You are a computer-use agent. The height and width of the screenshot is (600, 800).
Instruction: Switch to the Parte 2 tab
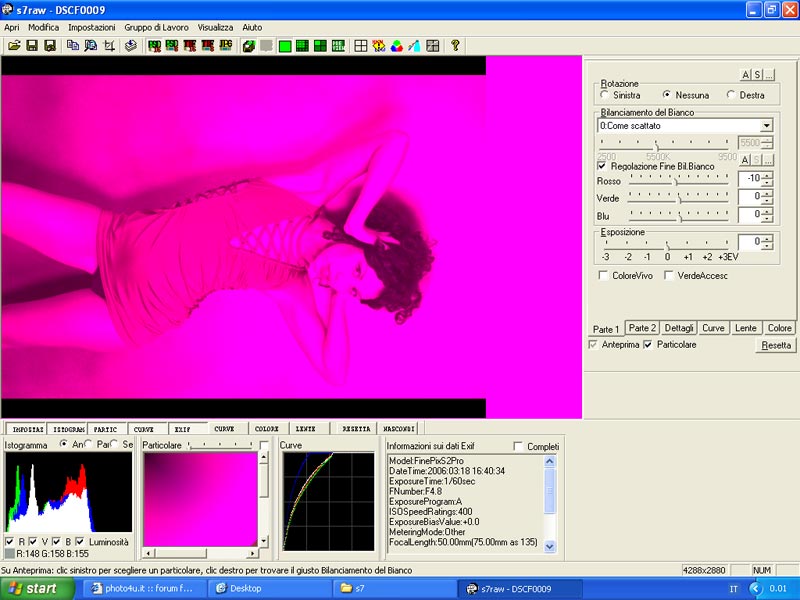[x=642, y=328]
